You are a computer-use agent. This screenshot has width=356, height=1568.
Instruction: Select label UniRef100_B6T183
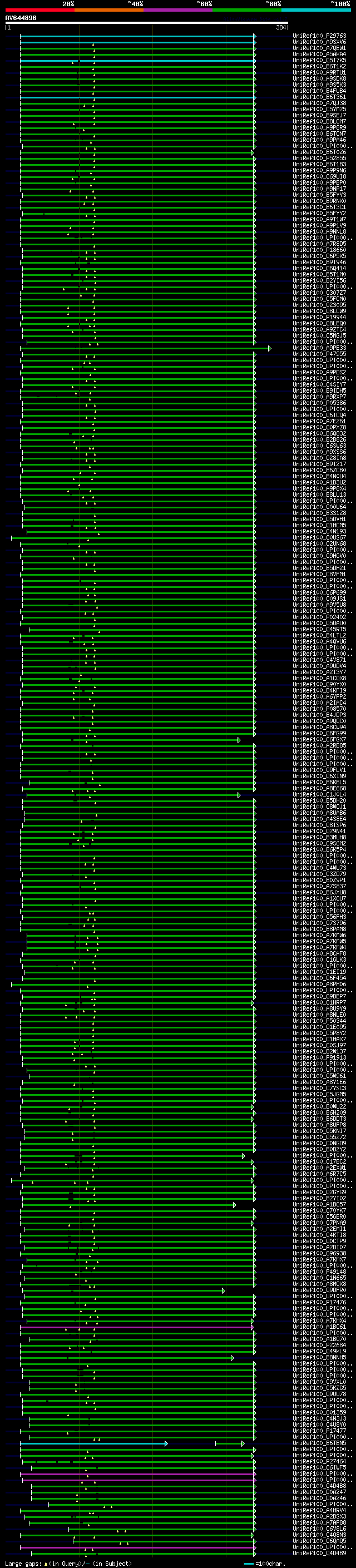pyautogui.click(x=319, y=165)
